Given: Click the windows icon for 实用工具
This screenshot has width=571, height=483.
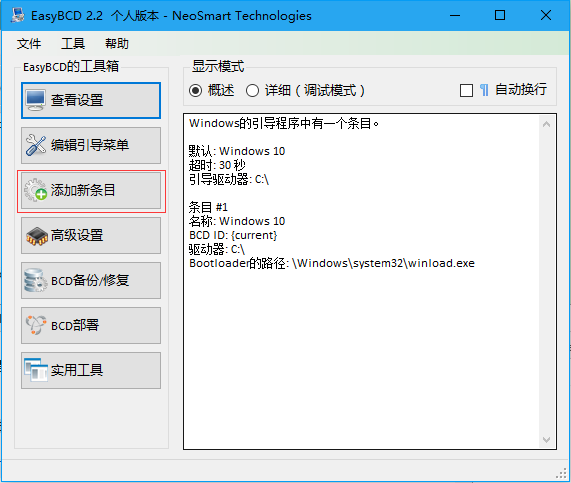Looking at the screenshot, I should 36,370.
